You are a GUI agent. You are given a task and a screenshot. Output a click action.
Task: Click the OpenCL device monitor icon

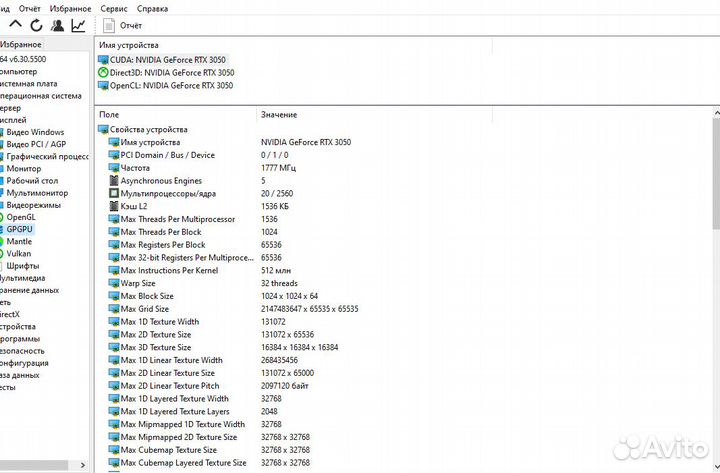click(x=103, y=85)
